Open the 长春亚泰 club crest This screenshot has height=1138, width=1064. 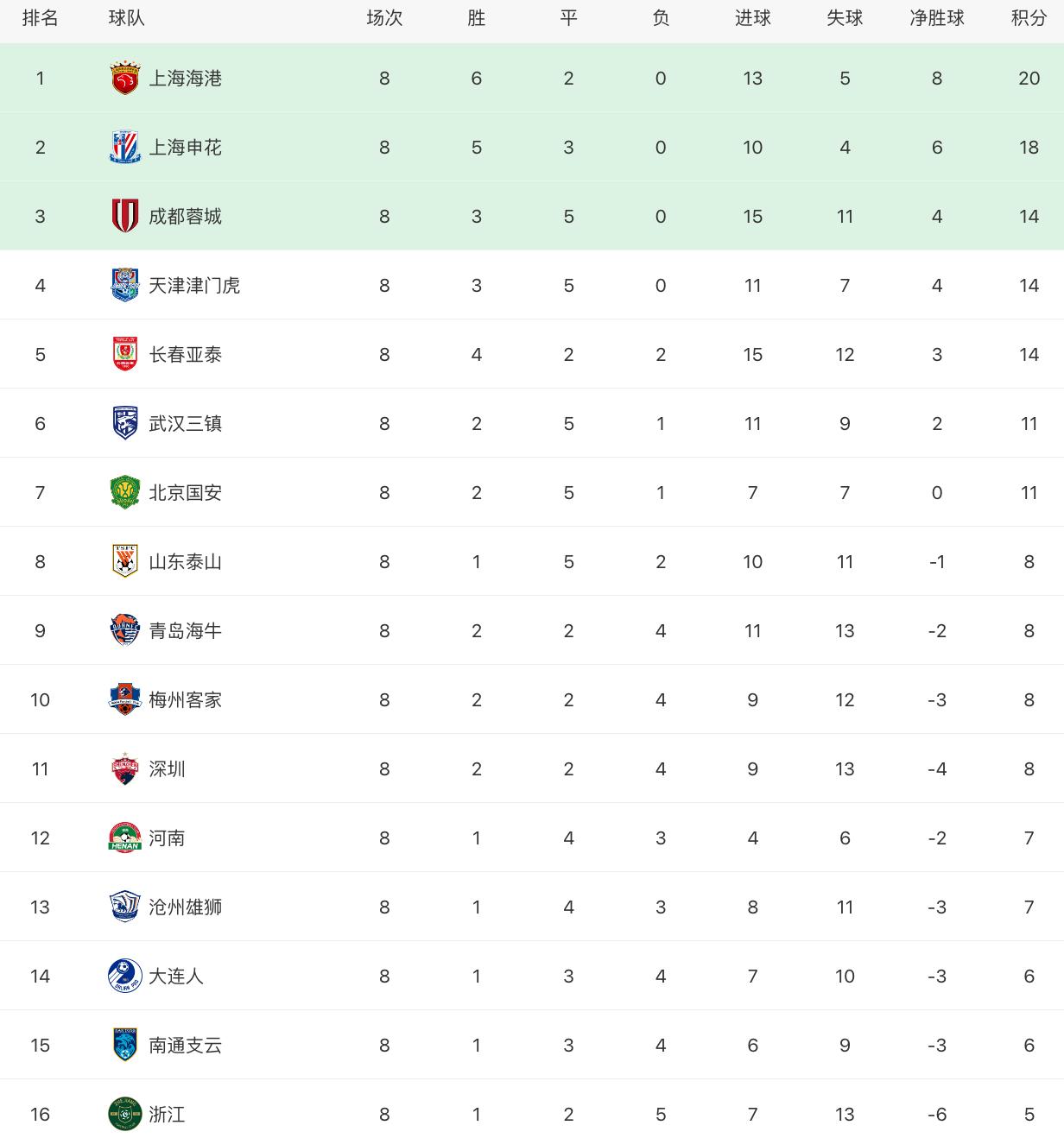pyautogui.click(x=125, y=355)
